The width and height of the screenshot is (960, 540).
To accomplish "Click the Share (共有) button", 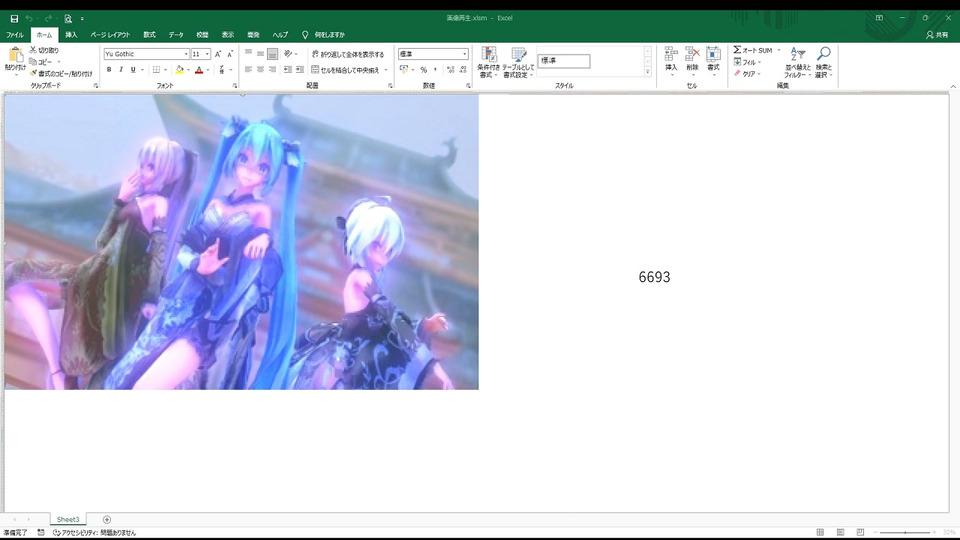I will 937,35.
